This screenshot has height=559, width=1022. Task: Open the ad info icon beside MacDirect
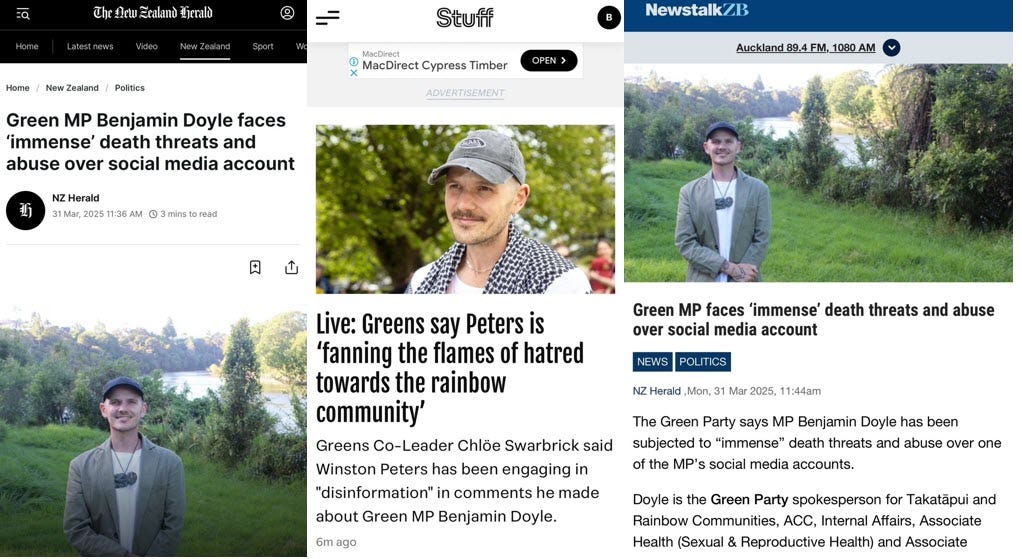354,62
